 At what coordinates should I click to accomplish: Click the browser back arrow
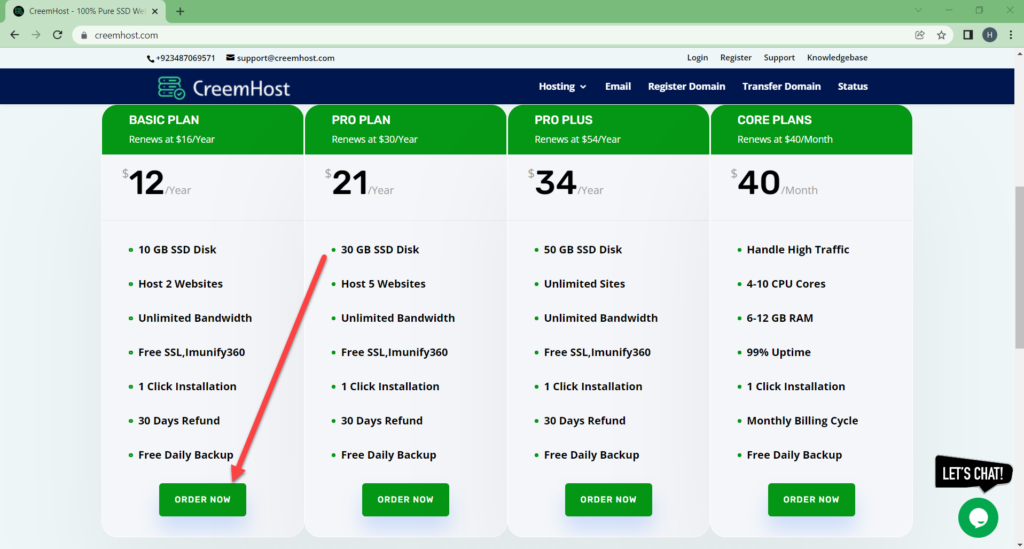coord(14,35)
